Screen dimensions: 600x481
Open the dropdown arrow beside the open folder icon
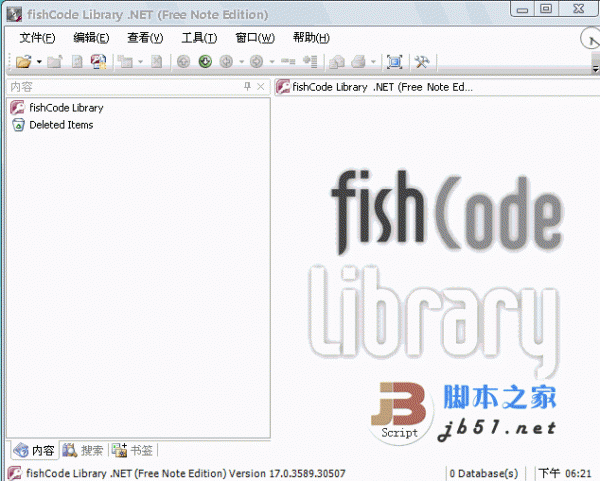coord(39,62)
